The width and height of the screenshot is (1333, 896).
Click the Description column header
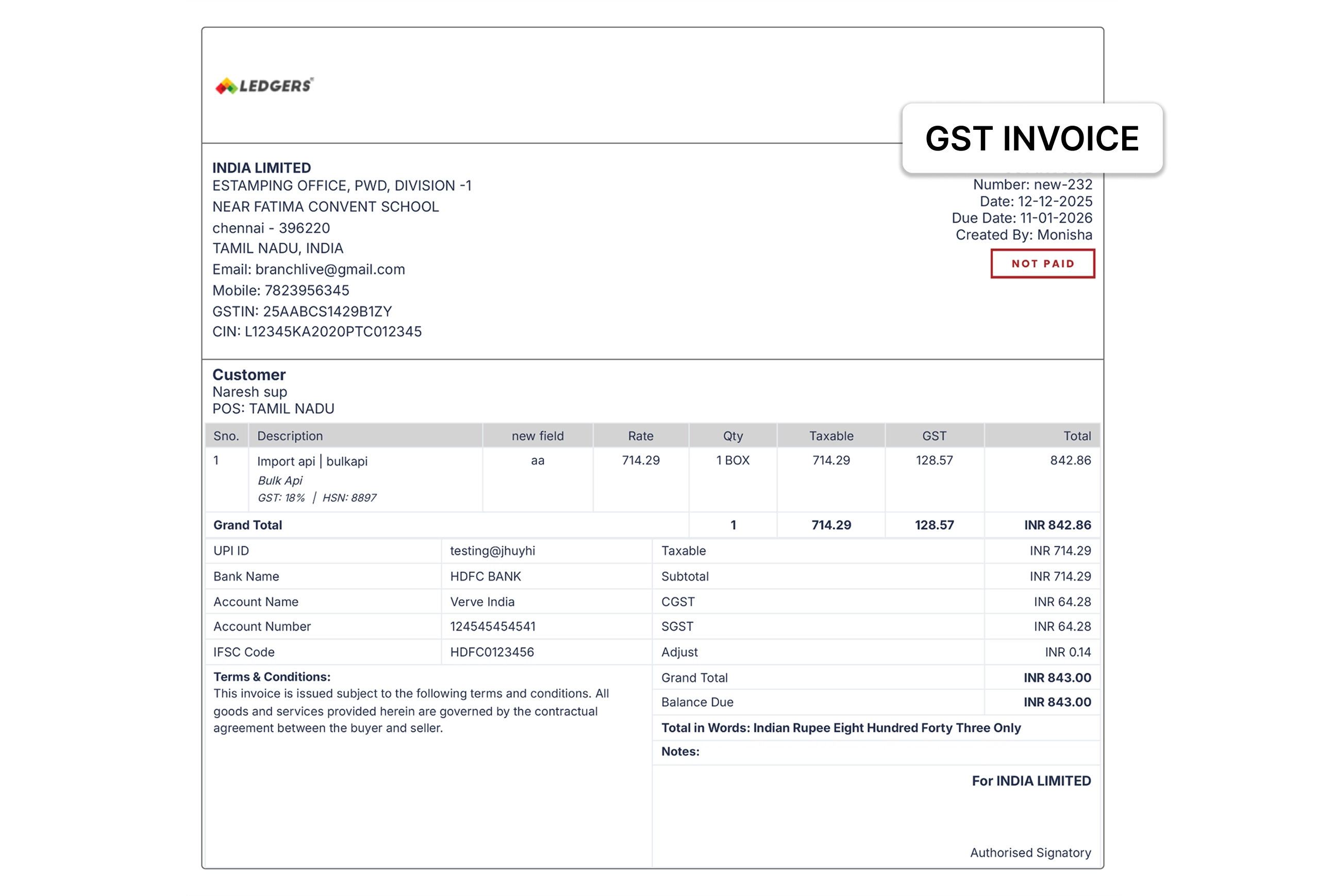click(x=290, y=436)
